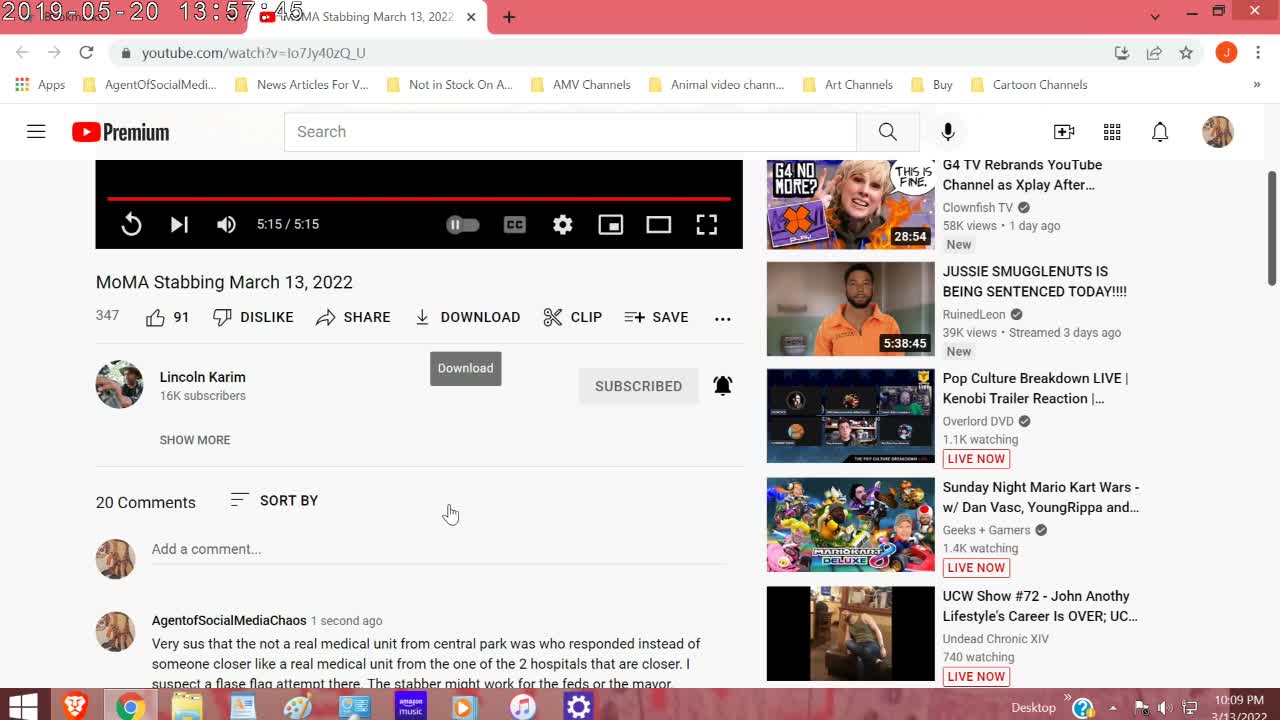
Task: Open Brave browser taskbar icon
Action: tap(75, 707)
